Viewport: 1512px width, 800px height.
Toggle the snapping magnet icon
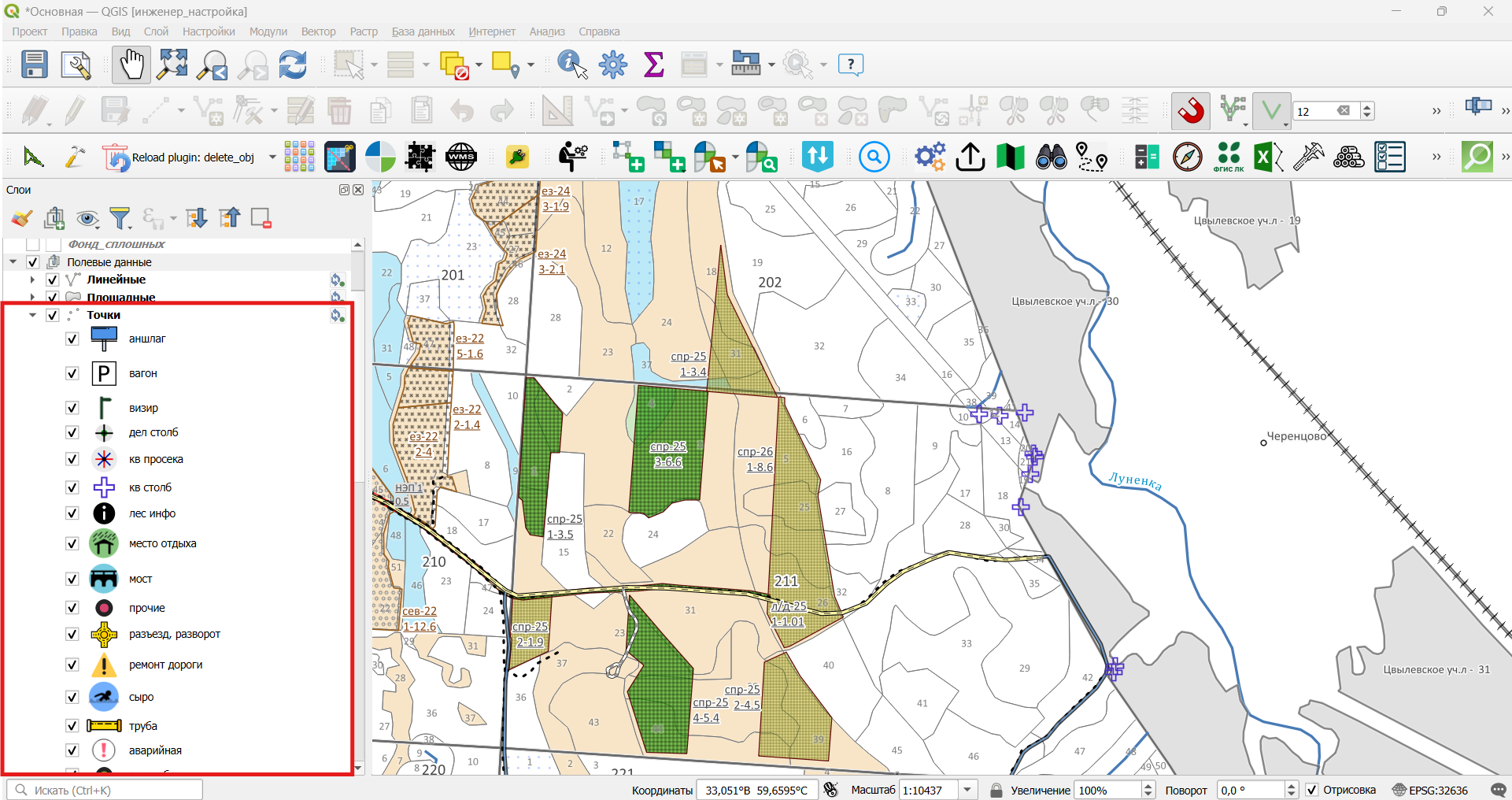[1191, 111]
